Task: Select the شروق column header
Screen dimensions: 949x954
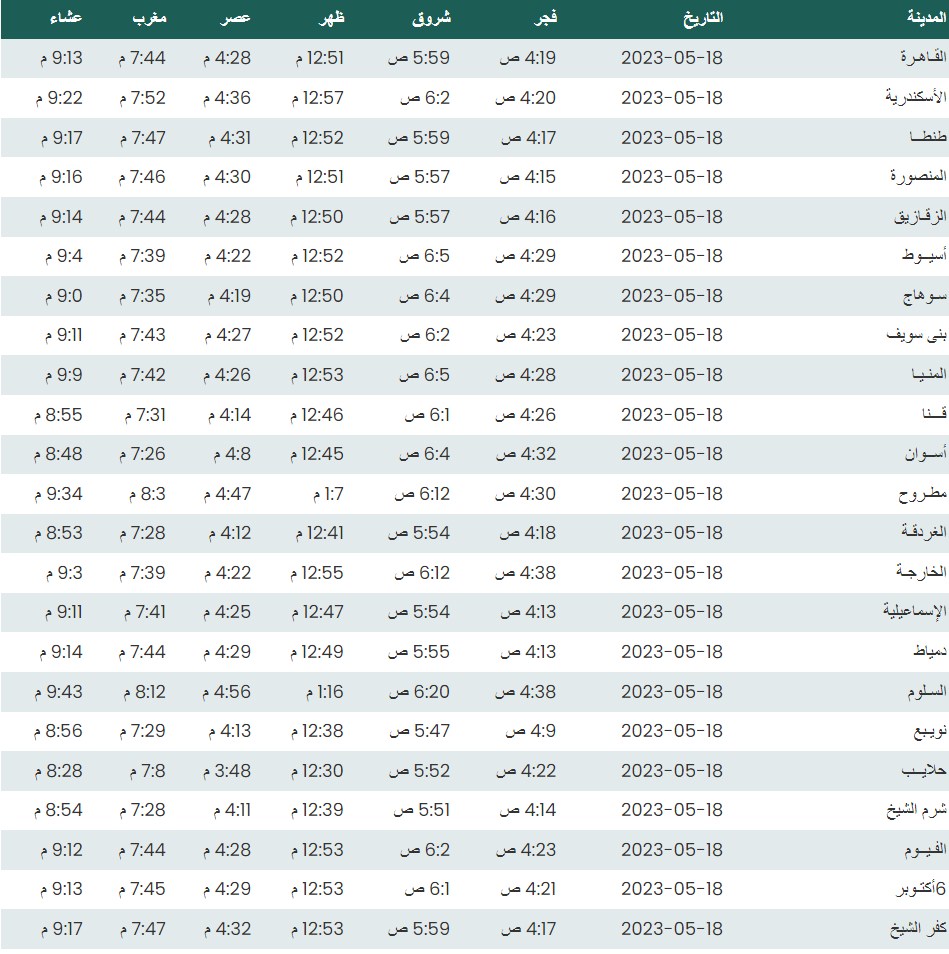Action: pos(431,18)
